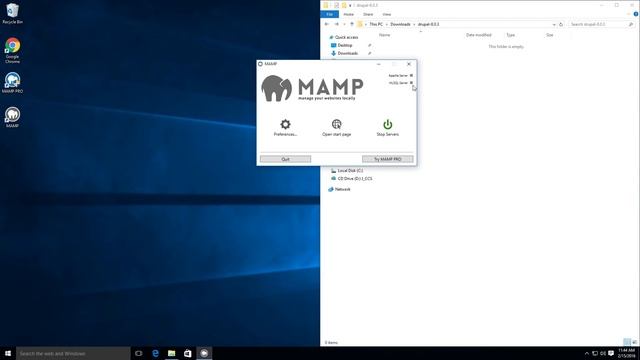
Task: Switch to details view icon in Explorer
Action: coord(627,342)
